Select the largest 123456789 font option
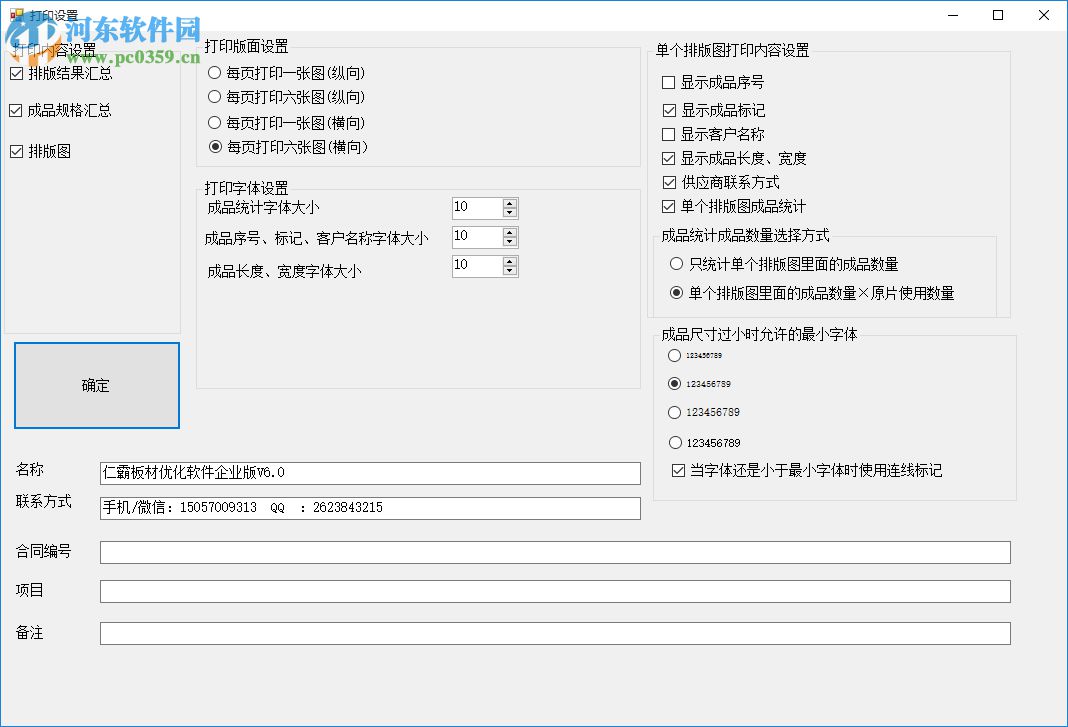This screenshot has height=727, width=1068. [675, 442]
